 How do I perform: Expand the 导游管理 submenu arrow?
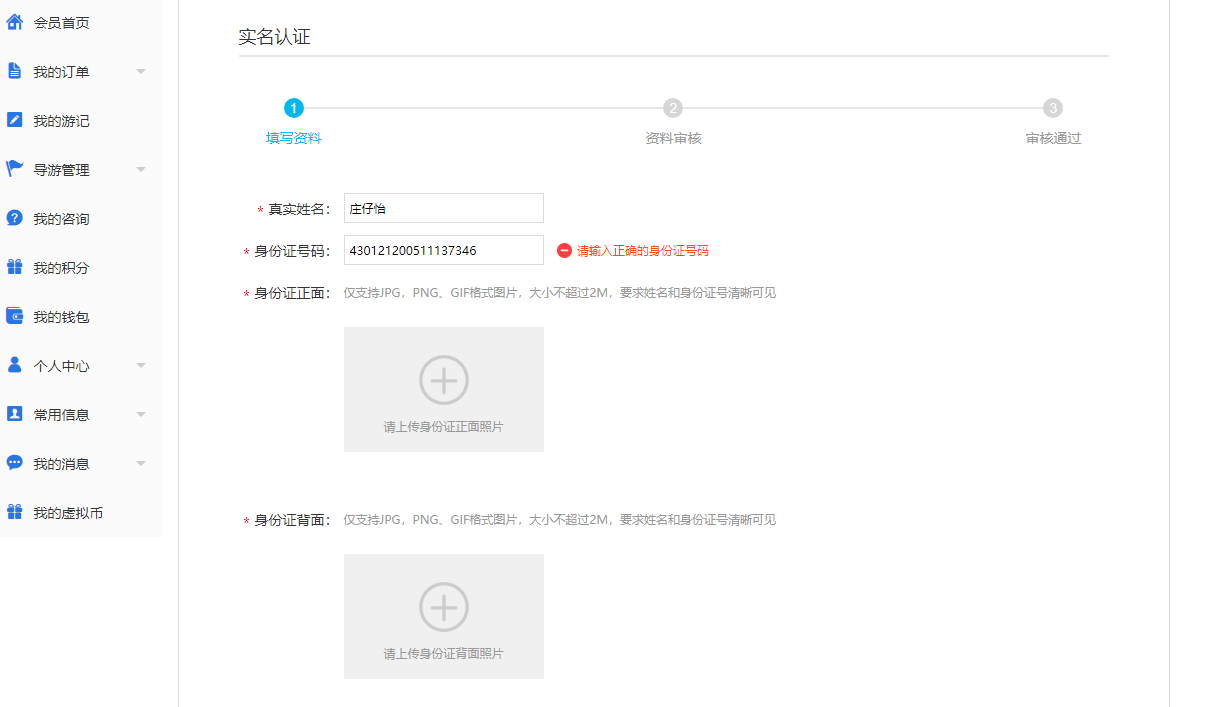(141, 170)
